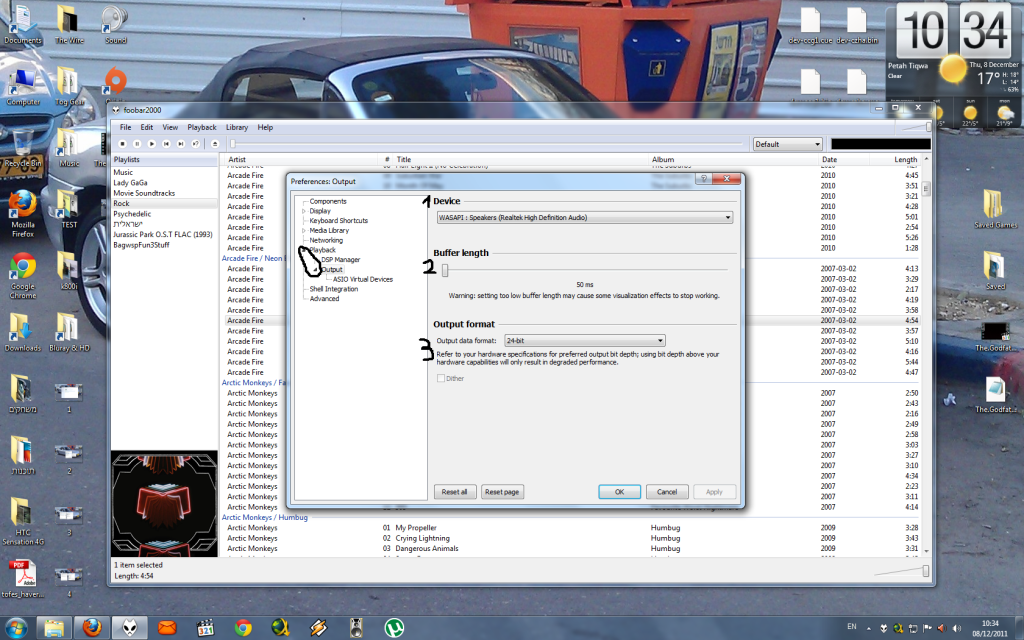Confirm preferences with OK
Image resolution: width=1024 pixels, height=640 pixels.
[x=619, y=492]
